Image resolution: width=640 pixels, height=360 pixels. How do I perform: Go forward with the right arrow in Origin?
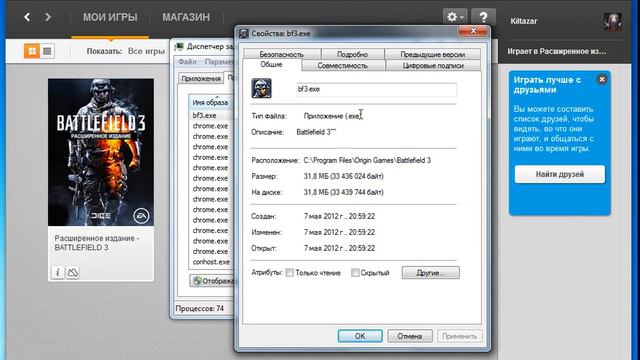coord(48,17)
